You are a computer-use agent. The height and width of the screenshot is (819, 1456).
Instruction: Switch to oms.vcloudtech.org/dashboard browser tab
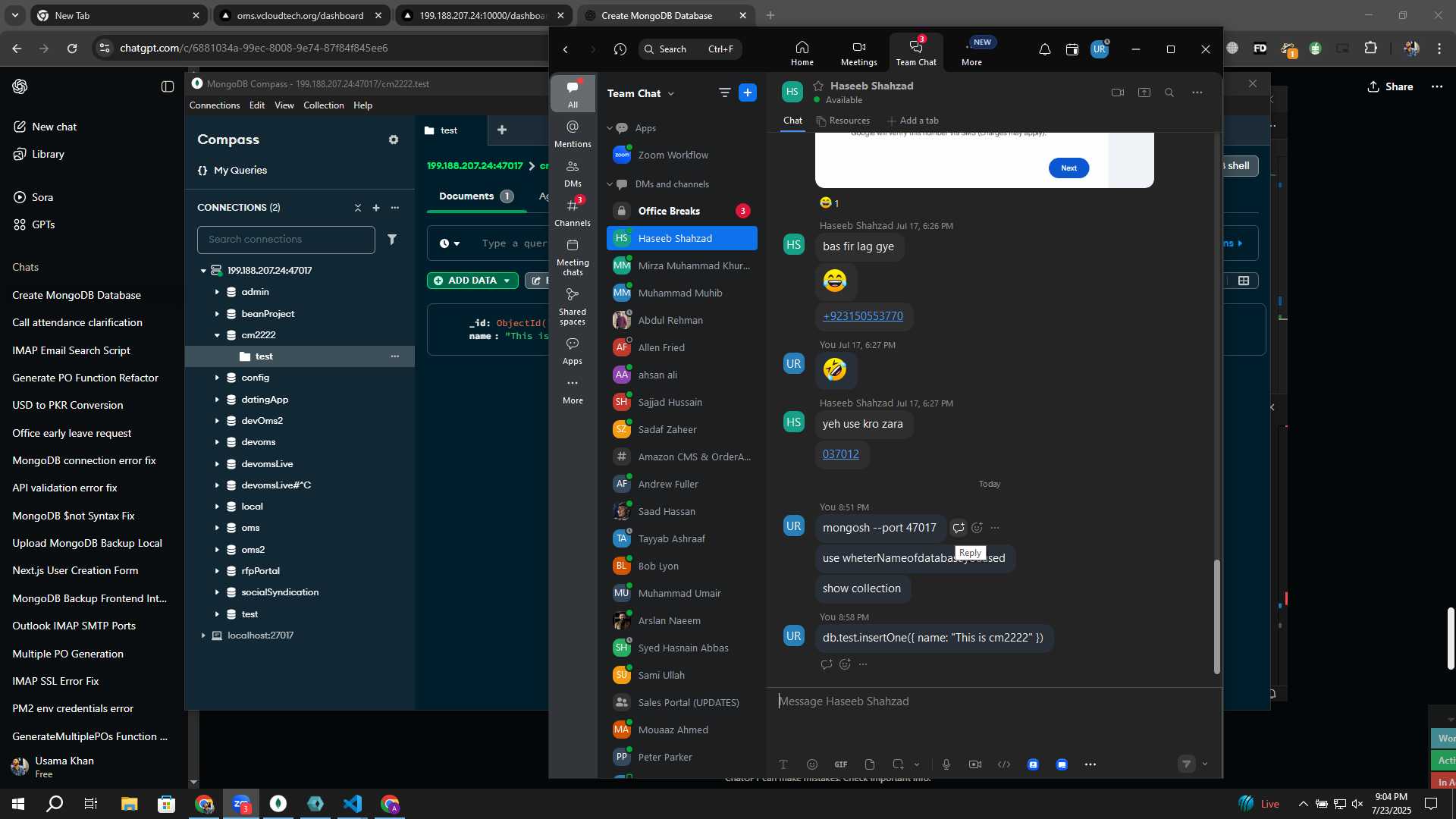click(302, 15)
